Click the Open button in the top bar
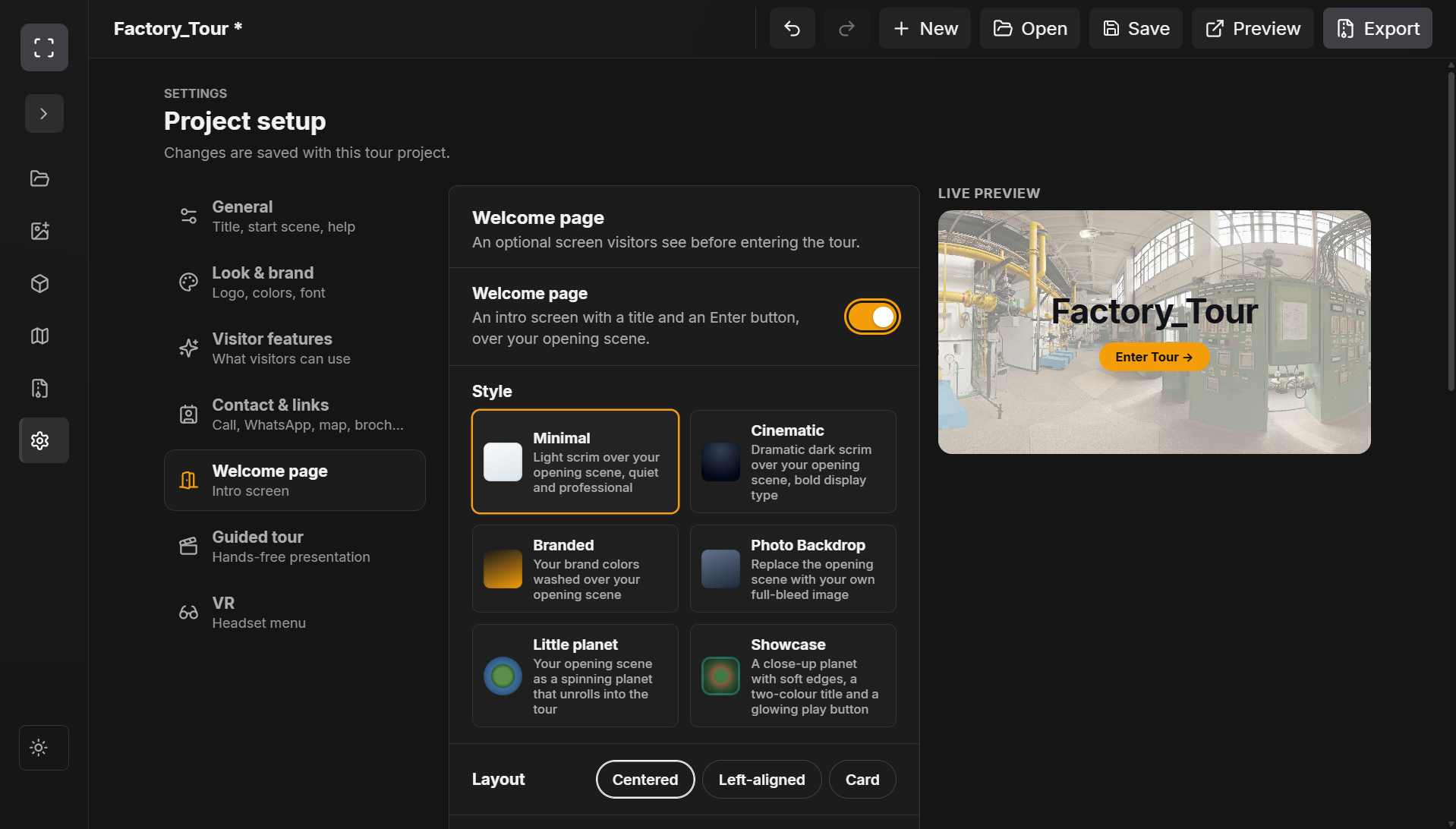This screenshot has height=829, width=1456. pos(1029,29)
